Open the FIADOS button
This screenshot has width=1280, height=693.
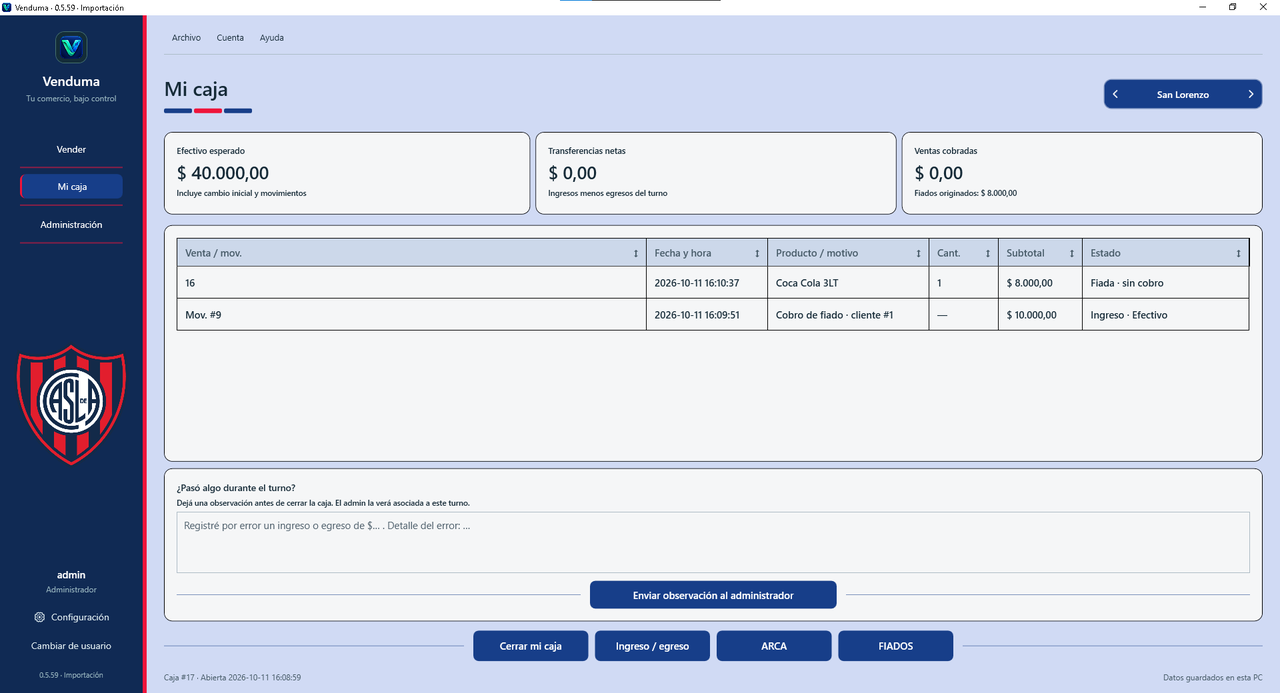[x=896, y=646]
